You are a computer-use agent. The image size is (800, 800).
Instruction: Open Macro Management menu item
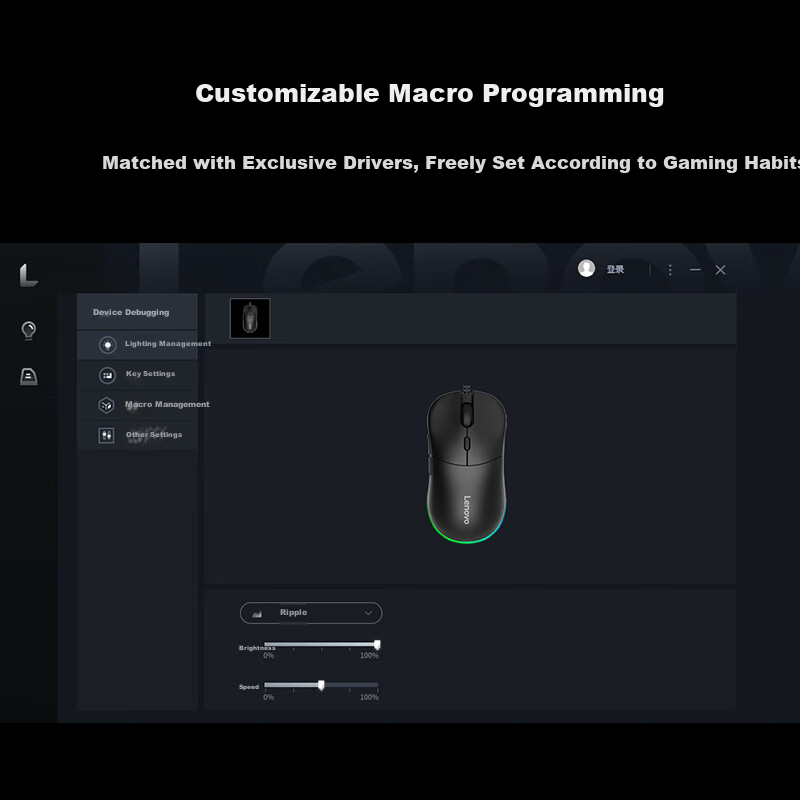pos(167,405)
